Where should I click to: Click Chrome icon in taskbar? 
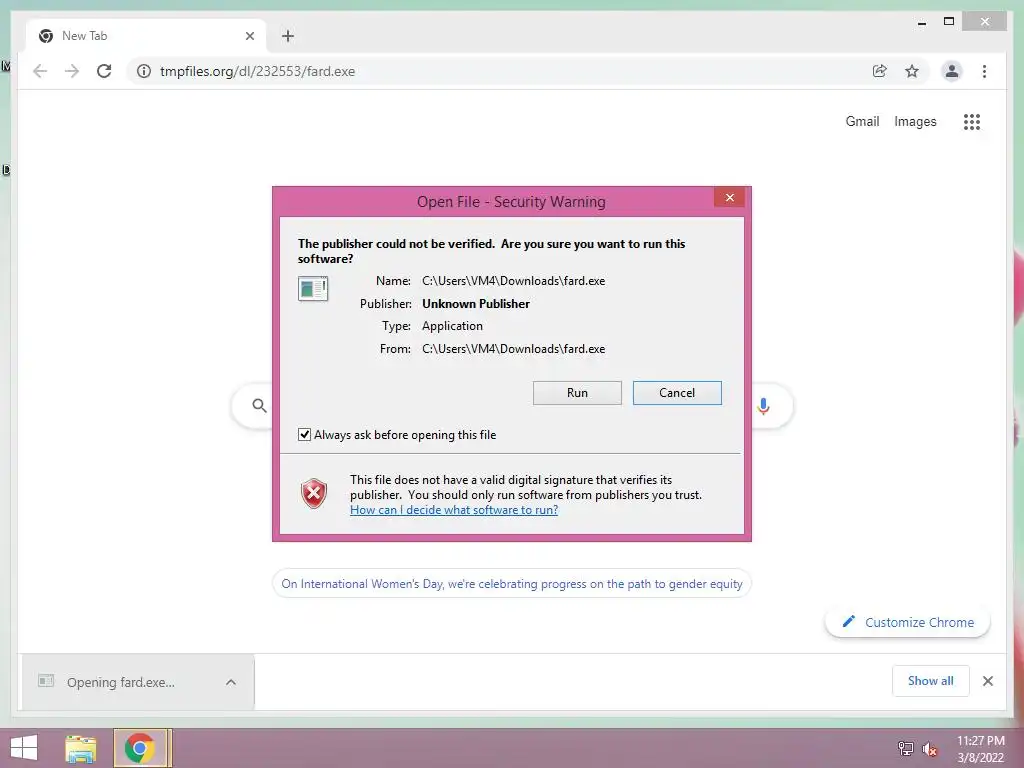pyautogui.click(x=139, y=748)
